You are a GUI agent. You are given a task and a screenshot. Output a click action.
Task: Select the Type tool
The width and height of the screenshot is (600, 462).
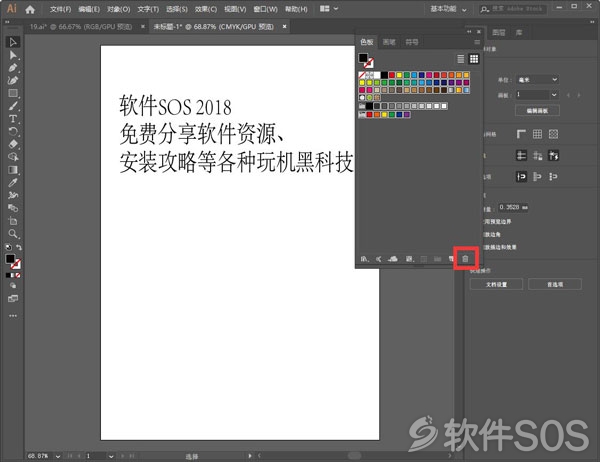13,119
